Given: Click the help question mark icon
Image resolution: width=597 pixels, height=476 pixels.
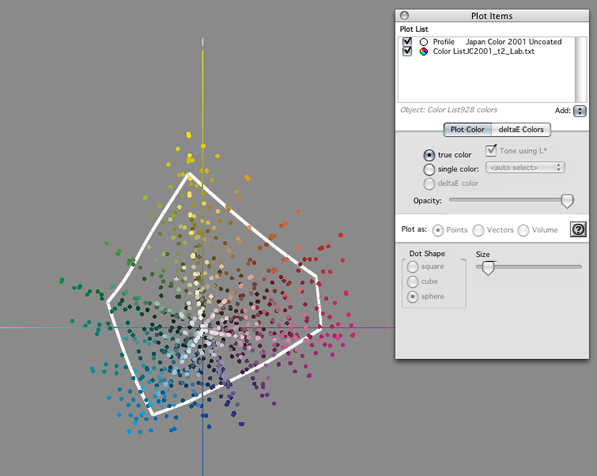Looking at the screenshot, I should (x=578, y=229).
